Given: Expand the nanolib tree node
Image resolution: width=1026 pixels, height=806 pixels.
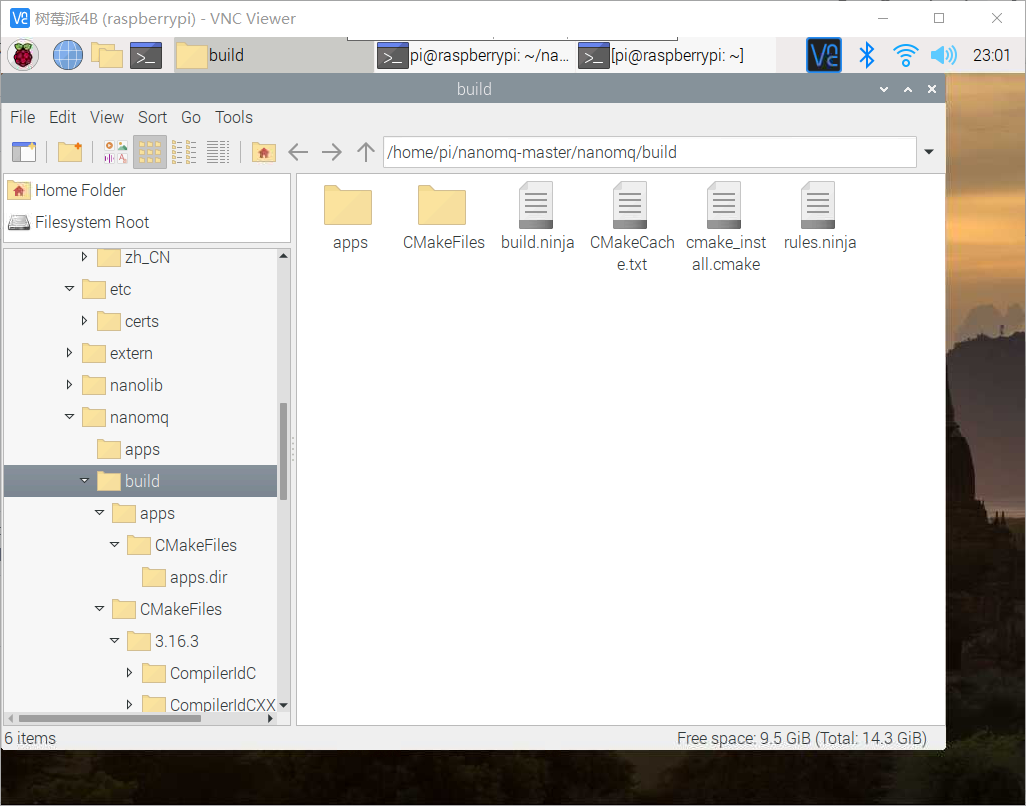Looking at the screenshot, I should pyautogui.click(x=69, y=385).
